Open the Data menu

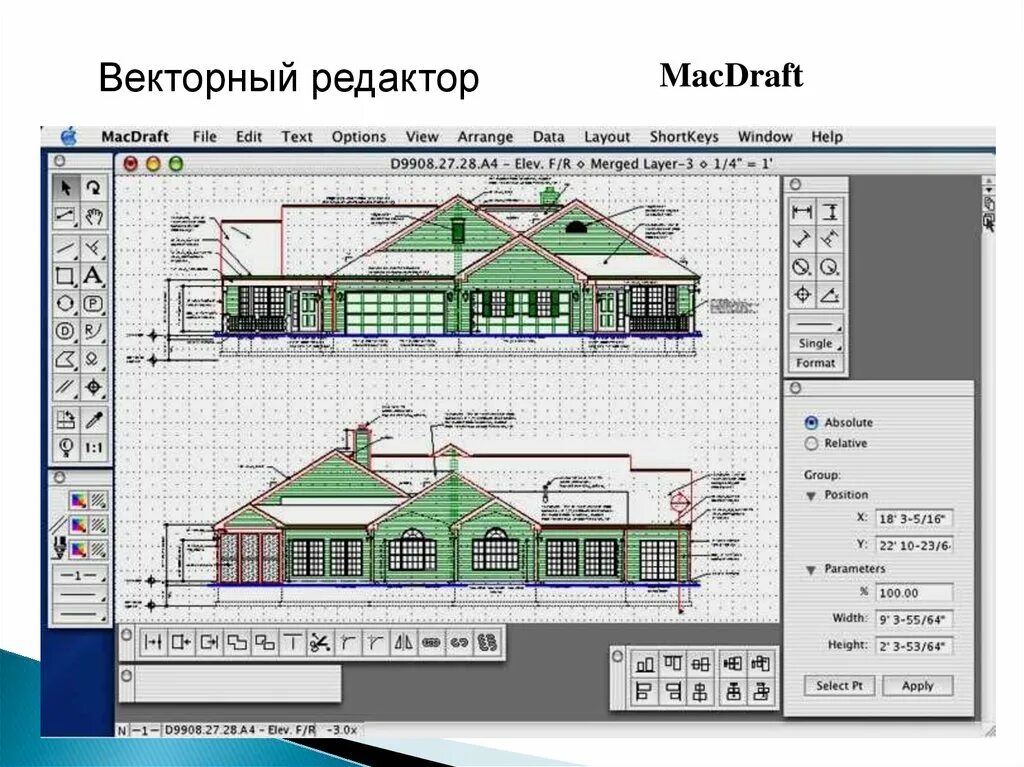(x=548, y=137)
